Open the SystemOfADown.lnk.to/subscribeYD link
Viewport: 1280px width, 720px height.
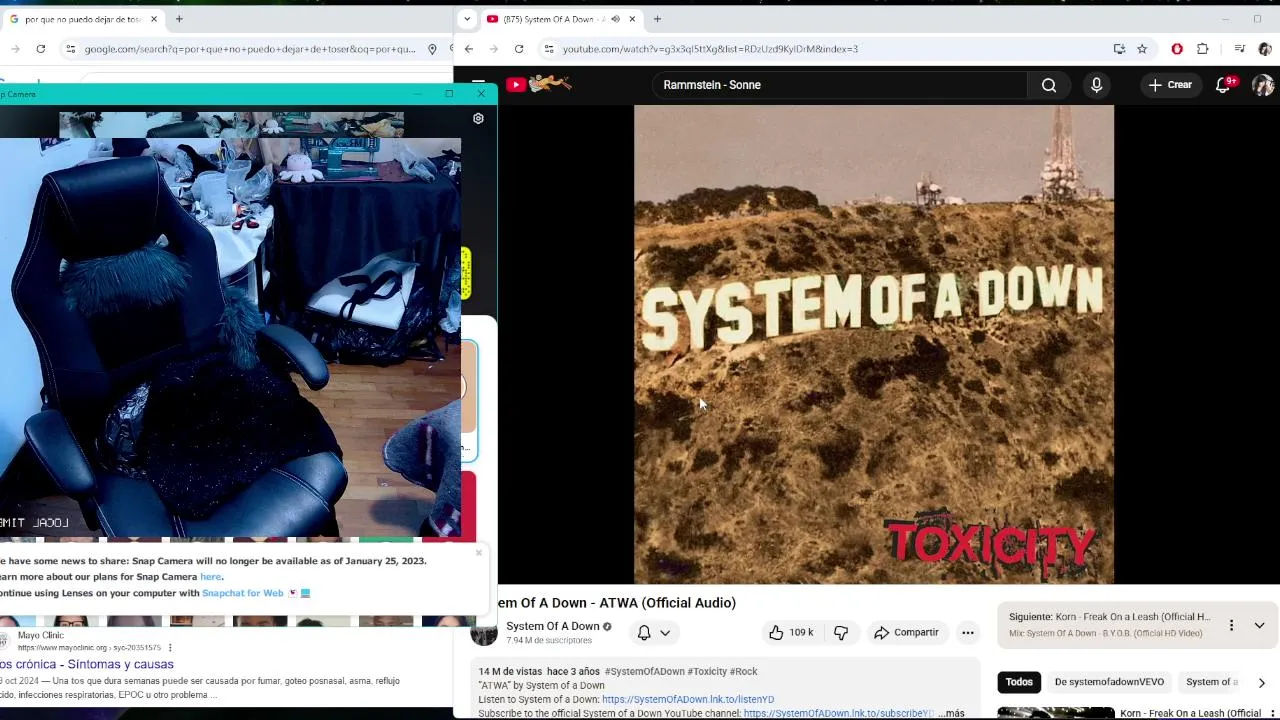[x=838, y=714]
